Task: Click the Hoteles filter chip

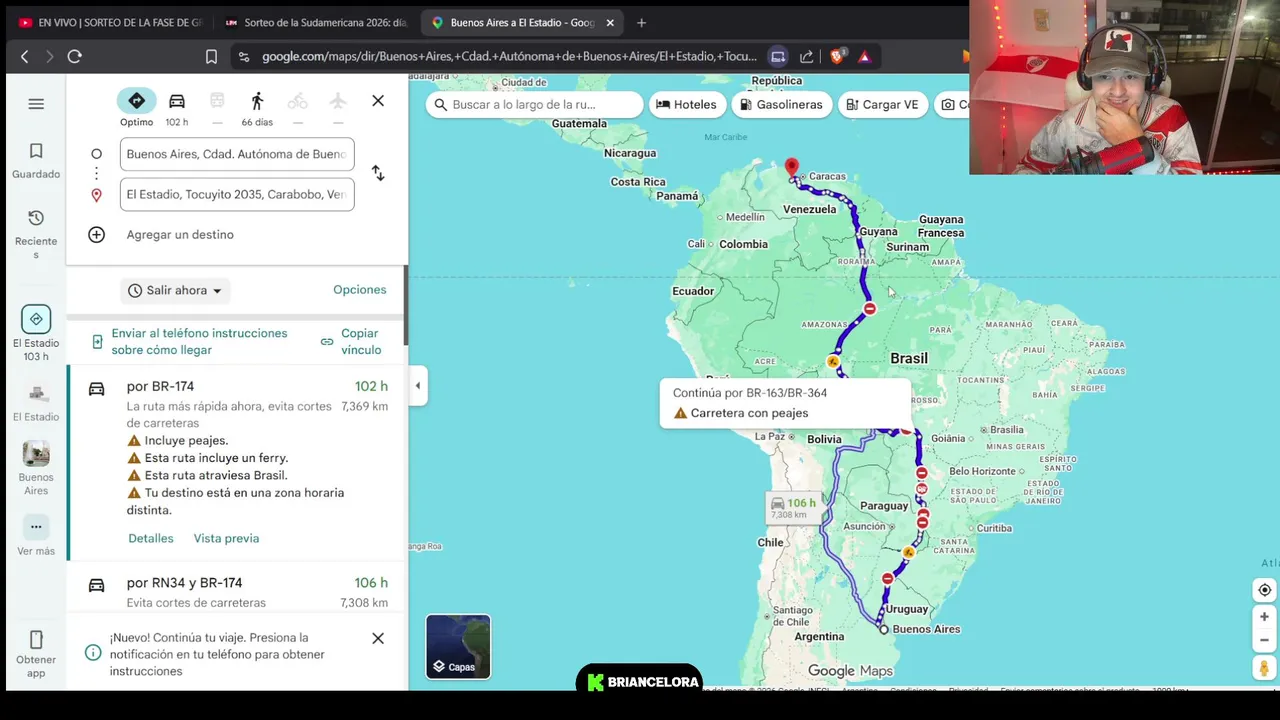Action: (x=687, y=104)
